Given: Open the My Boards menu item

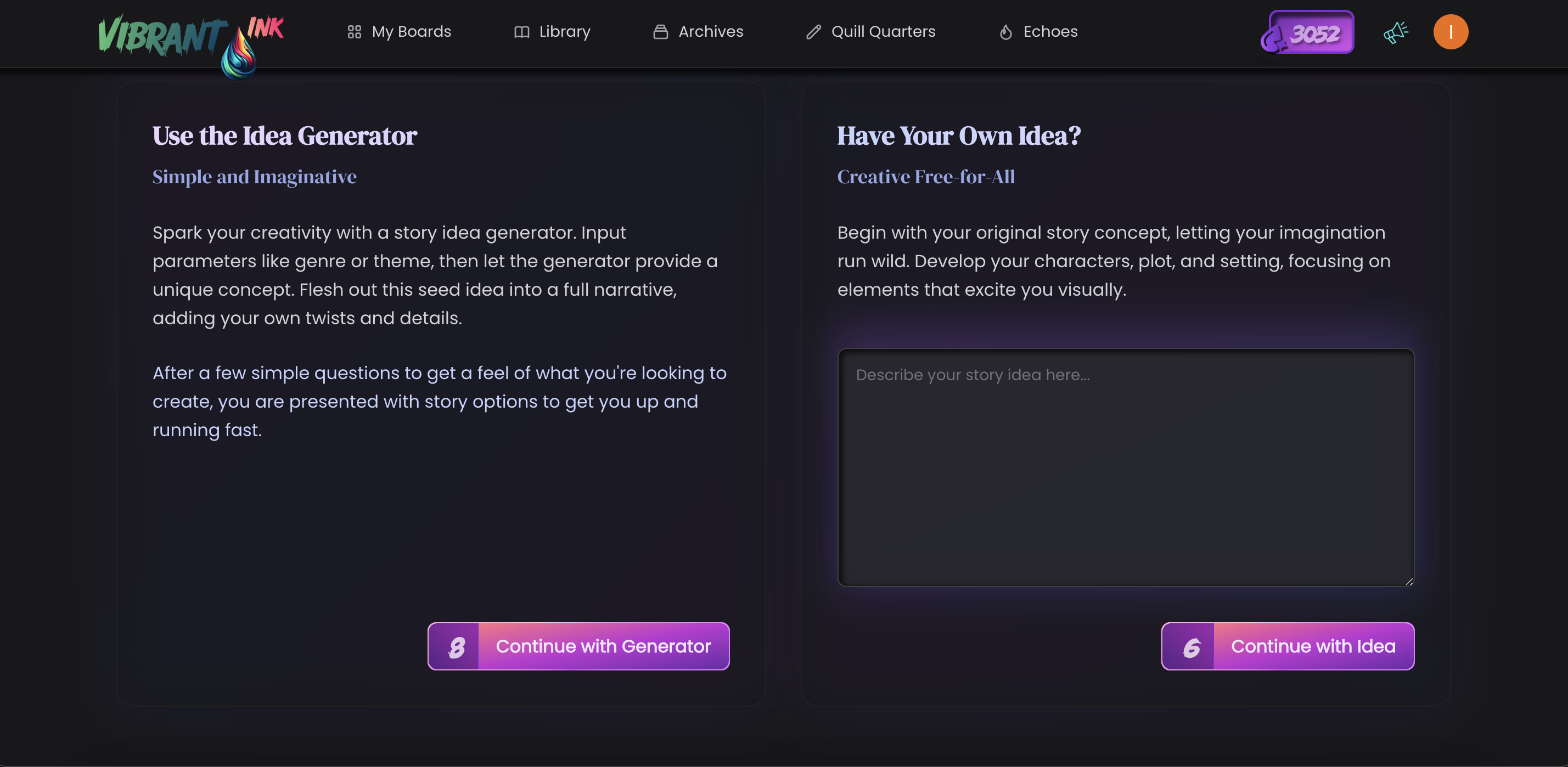Looking at the screenshot, I should point(412,32).
